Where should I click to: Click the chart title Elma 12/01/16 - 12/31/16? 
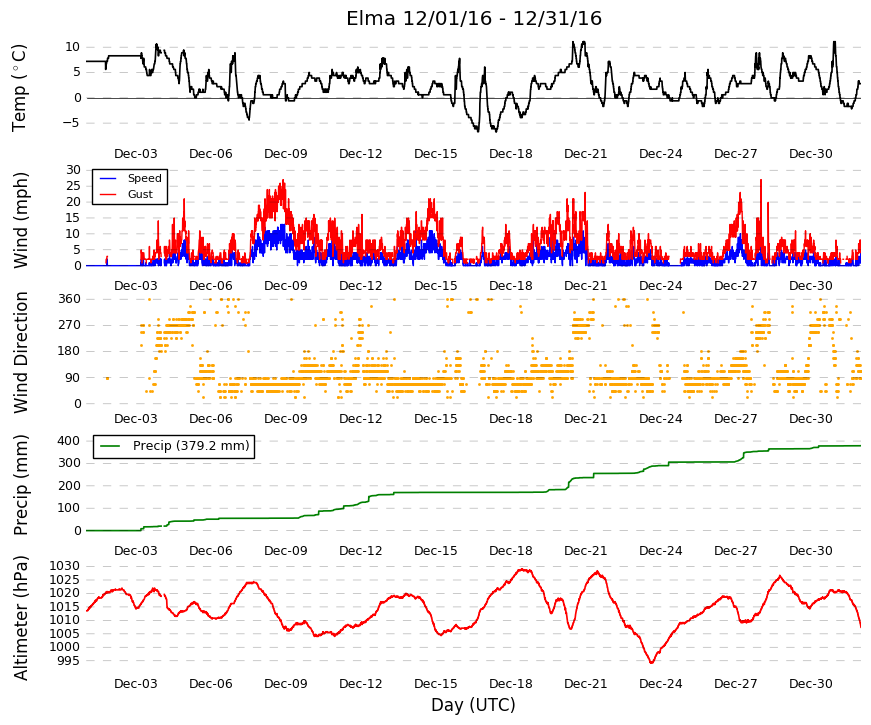tap(474, 18)
